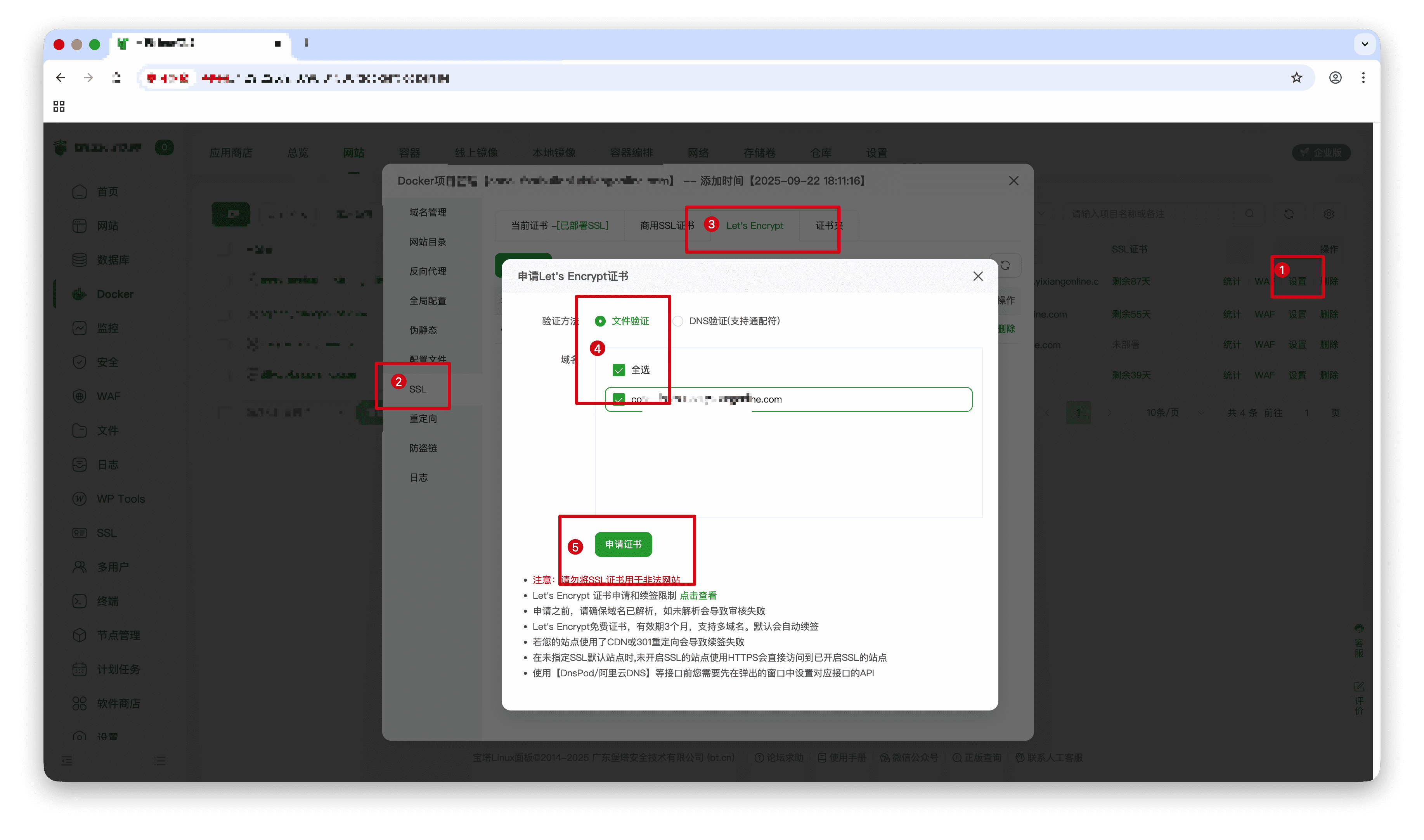Click the 申请证书 button
This screenshot has width=1424, height=840.
623,544
